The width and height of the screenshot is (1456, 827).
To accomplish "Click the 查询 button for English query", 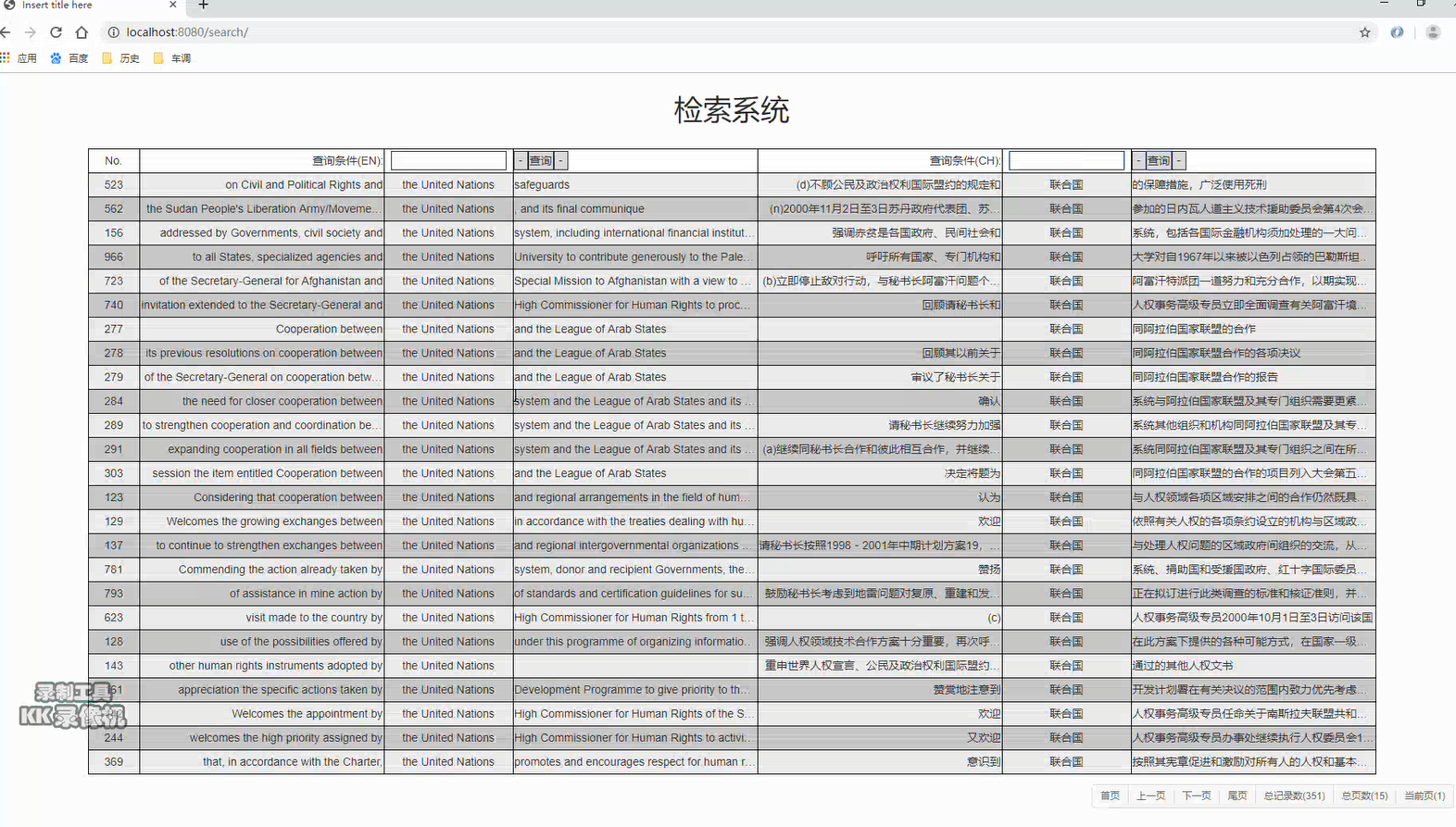I will (x=540, y=160).
